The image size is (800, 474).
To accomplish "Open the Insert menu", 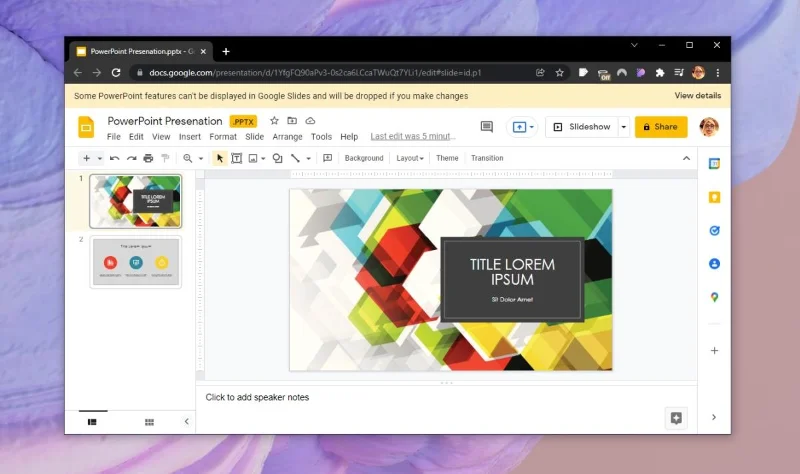I will coord(190,137).
